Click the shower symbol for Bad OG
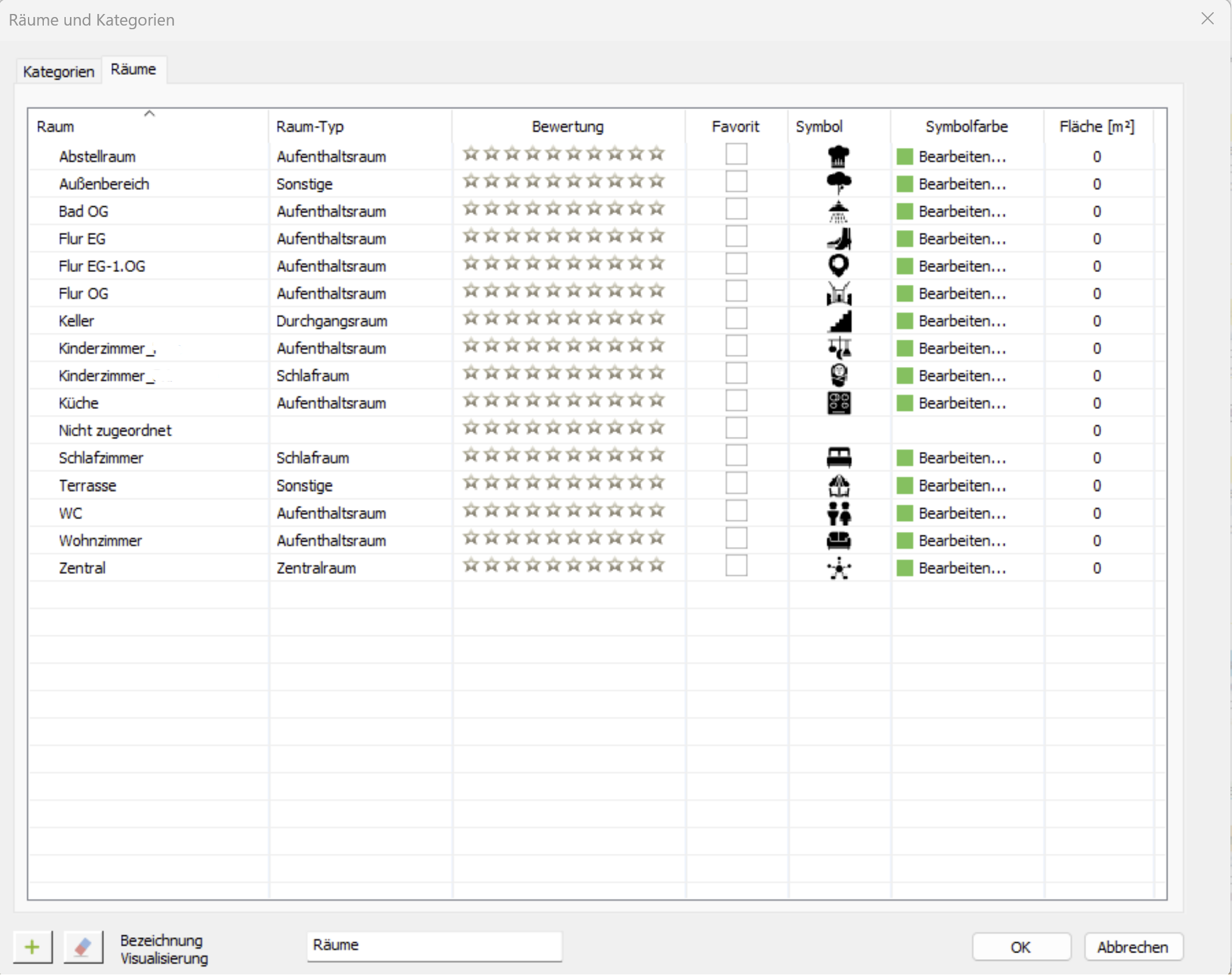Screen dimensions: 1232x975 pyautogui.click(x=839, y=211)
